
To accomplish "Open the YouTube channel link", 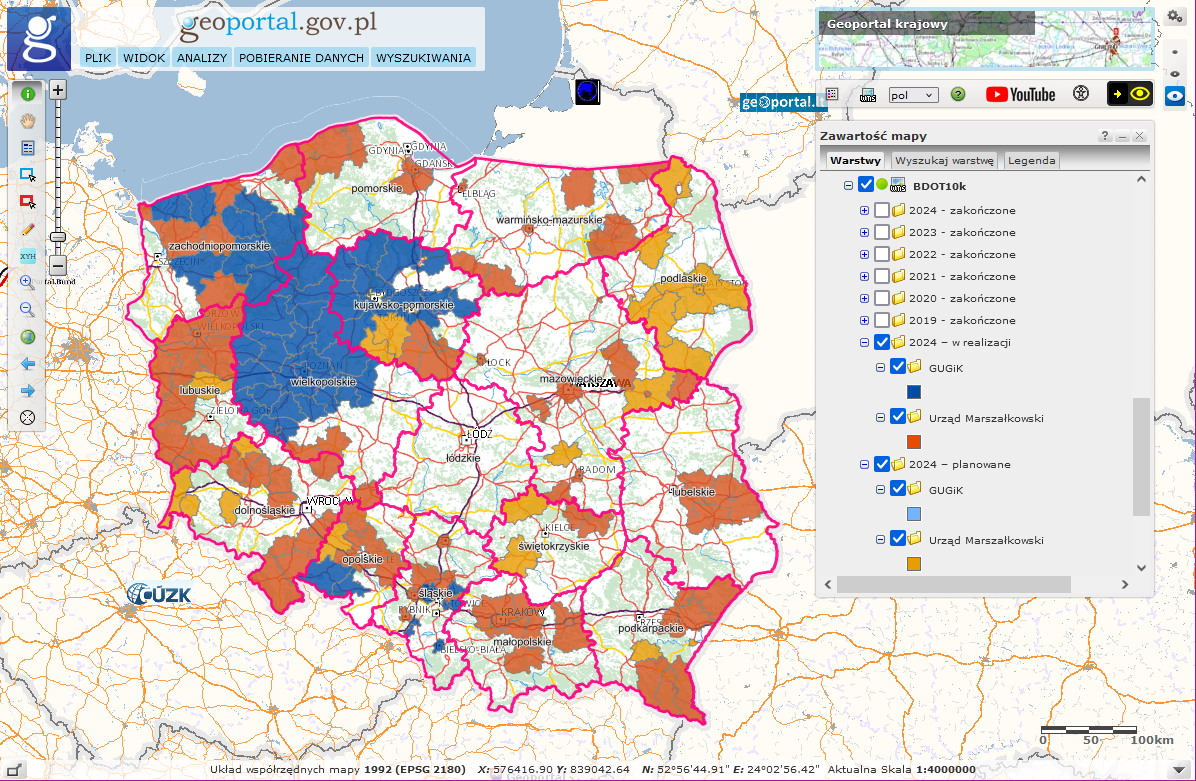I will click(x=1021, y=94).
